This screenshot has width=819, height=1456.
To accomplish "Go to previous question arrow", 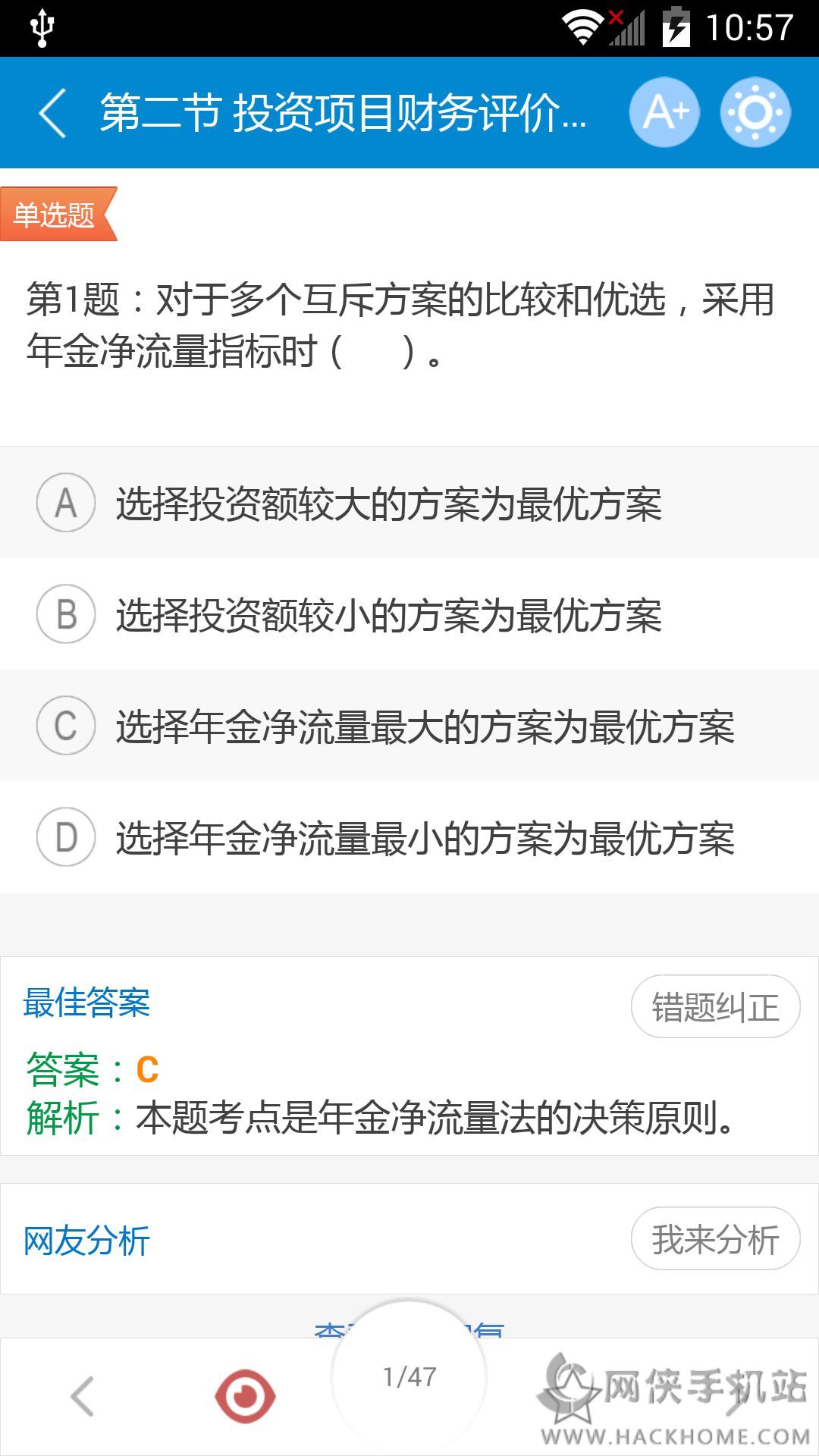I will [x=82, y=1396].
